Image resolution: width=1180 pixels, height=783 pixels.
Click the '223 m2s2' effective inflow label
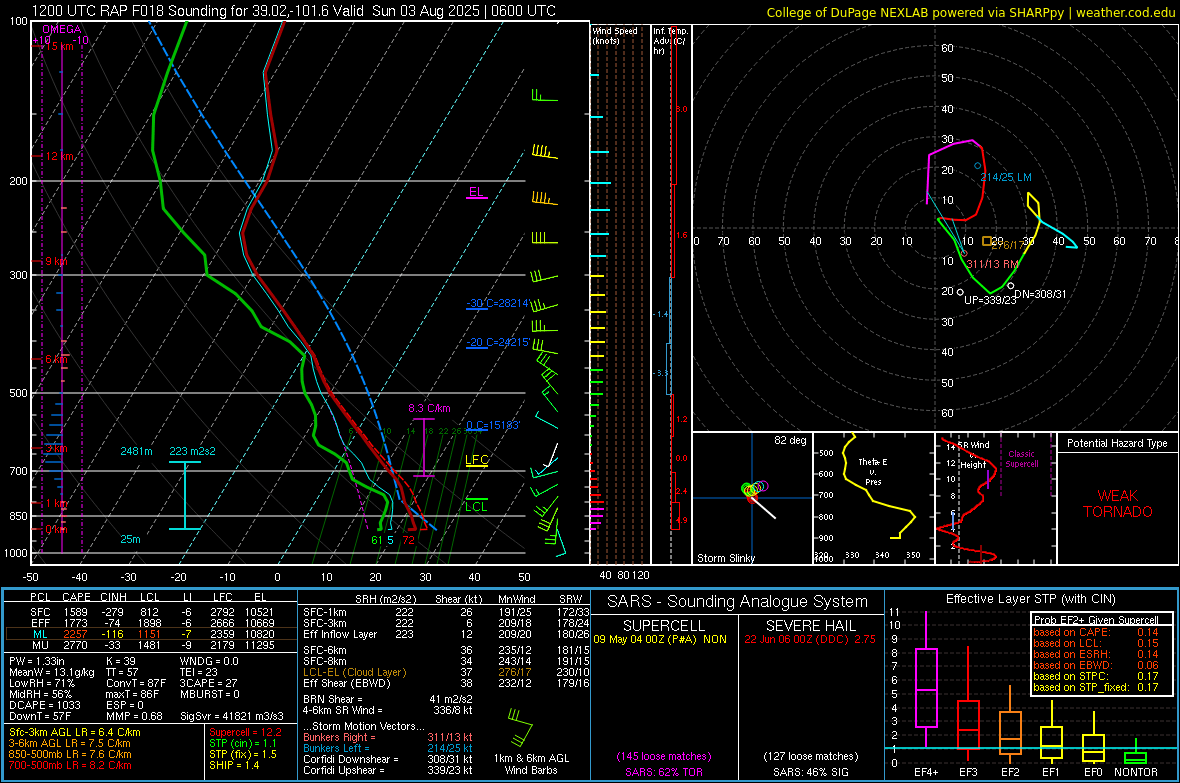(192, 451)
